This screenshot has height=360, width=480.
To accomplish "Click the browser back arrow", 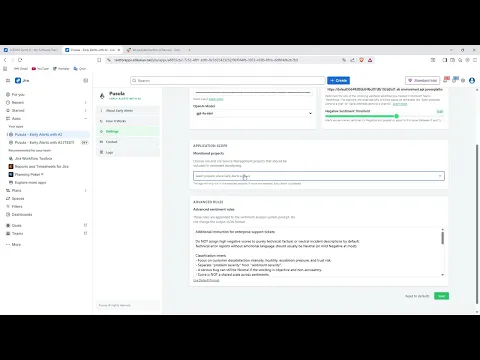I will [5, 60].
